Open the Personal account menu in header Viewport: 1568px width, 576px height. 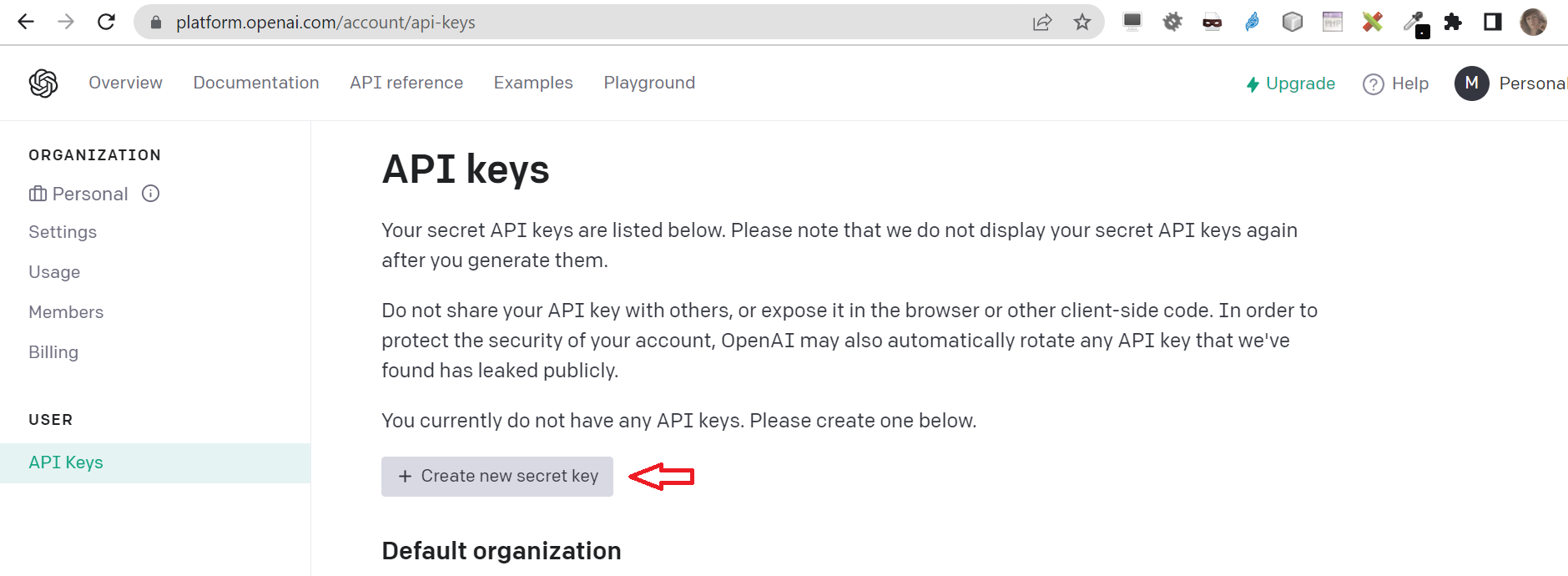(1510, 83)
